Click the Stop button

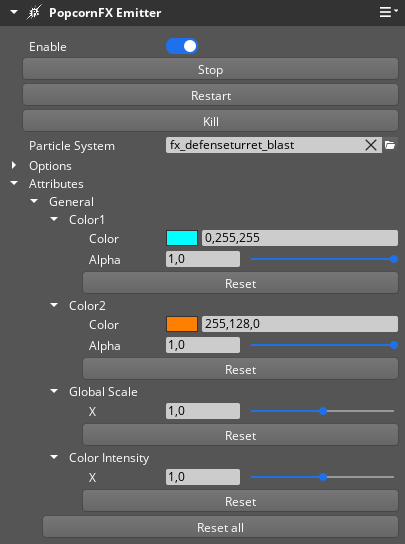point(210,69)
